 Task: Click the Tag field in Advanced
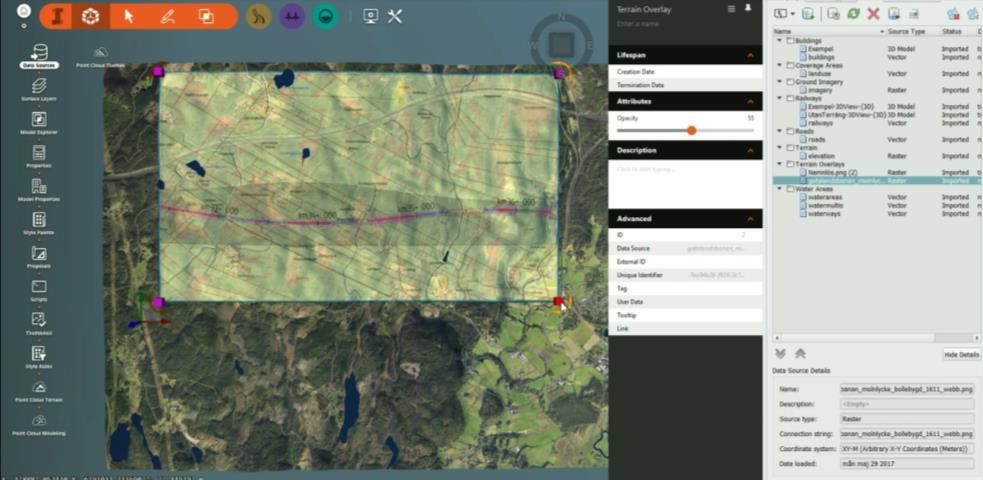pyautogui.click(x=686, y=288)
